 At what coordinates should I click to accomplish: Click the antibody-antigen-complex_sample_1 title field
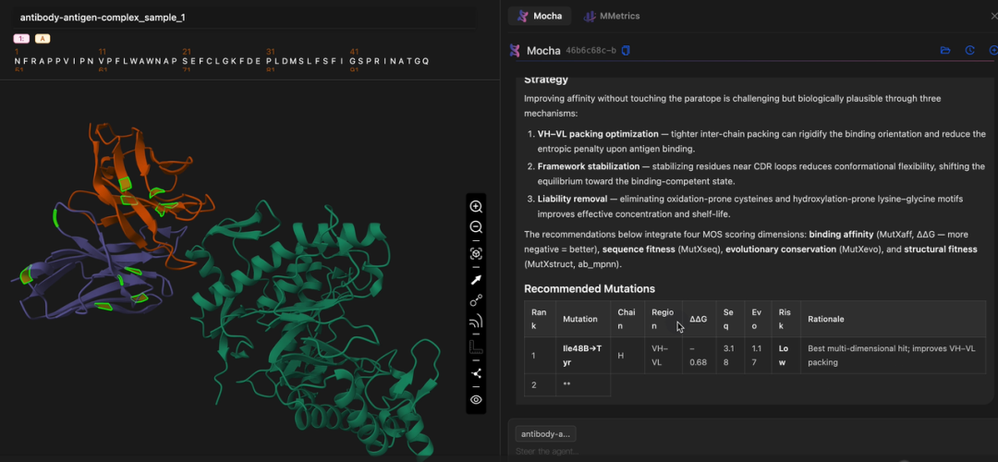pos(244,17)
